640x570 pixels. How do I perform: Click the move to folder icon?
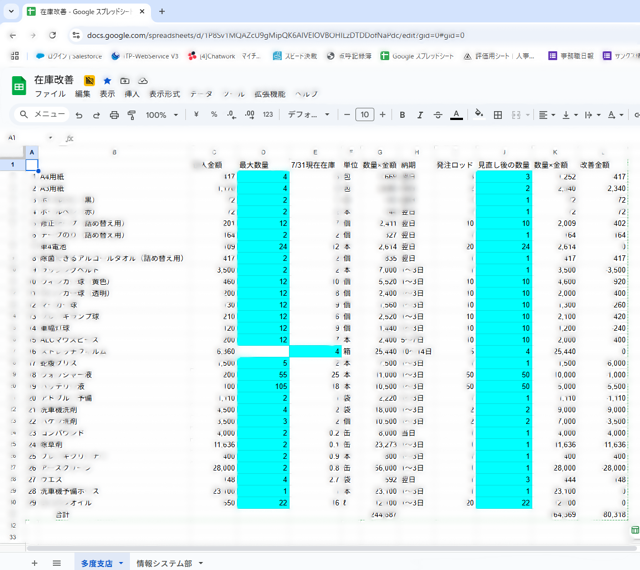125,81
